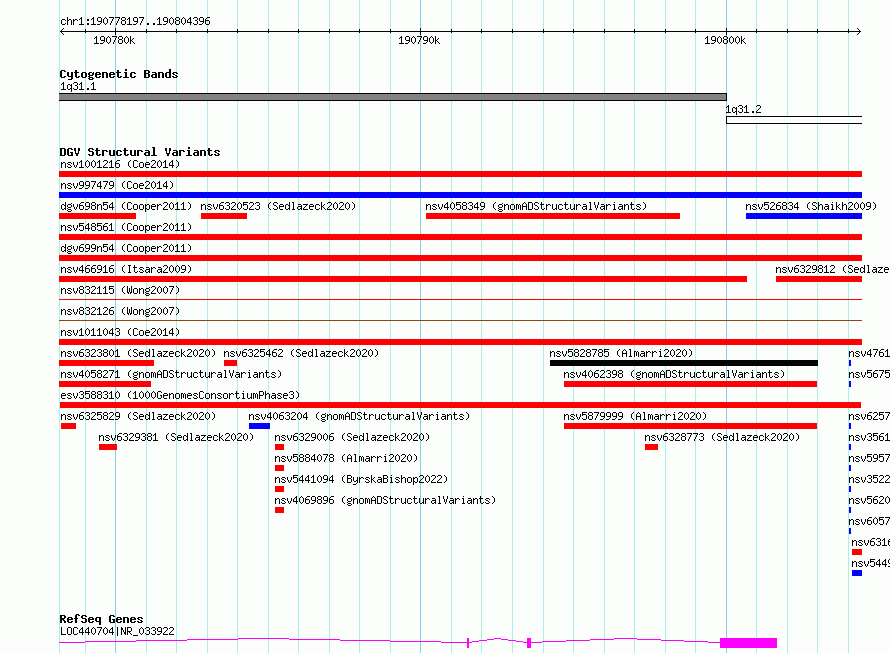Open variant dgv698n54 (Cooper2011) label

coord(126,206)
